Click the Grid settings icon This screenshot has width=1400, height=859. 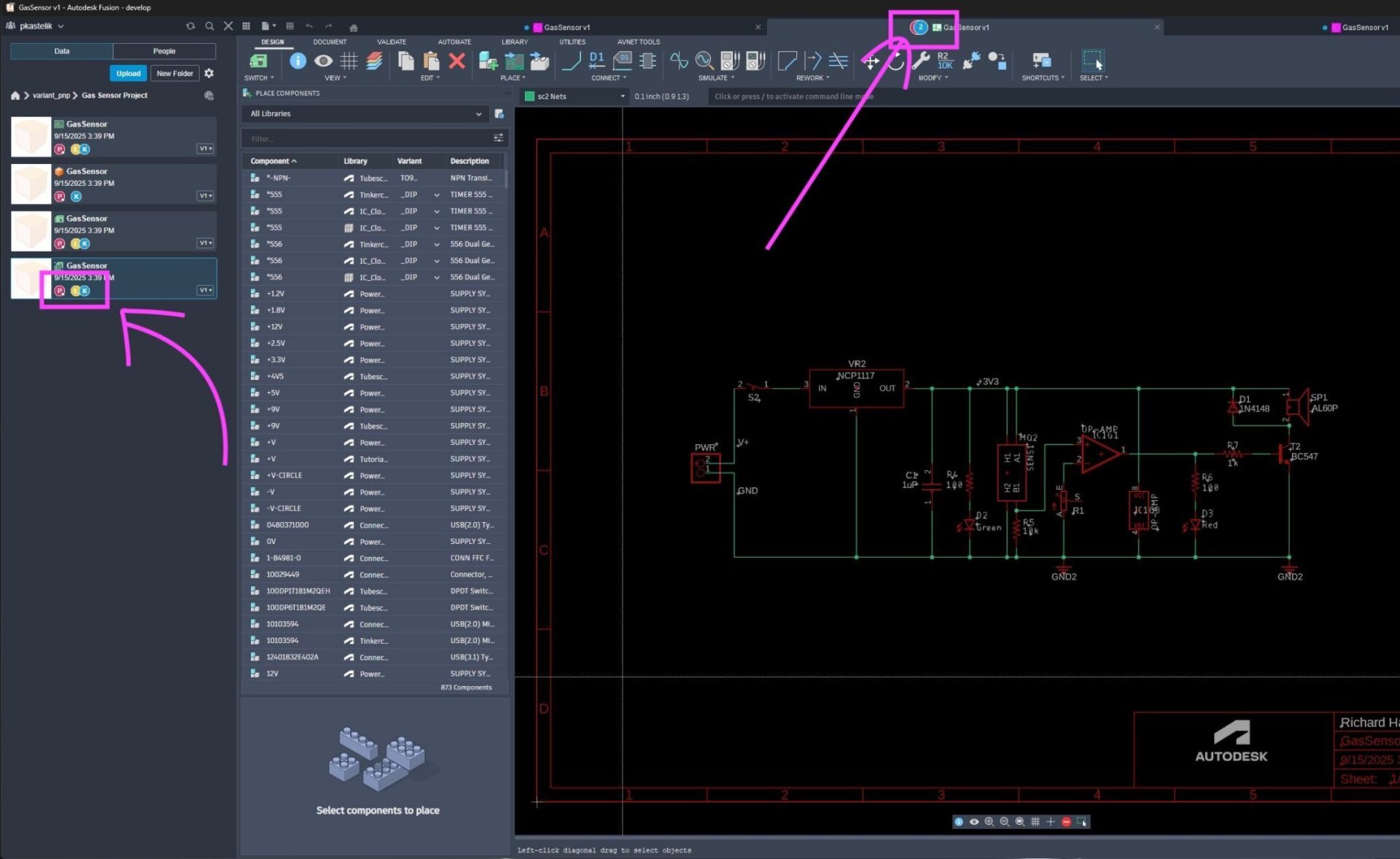[349, 61]
